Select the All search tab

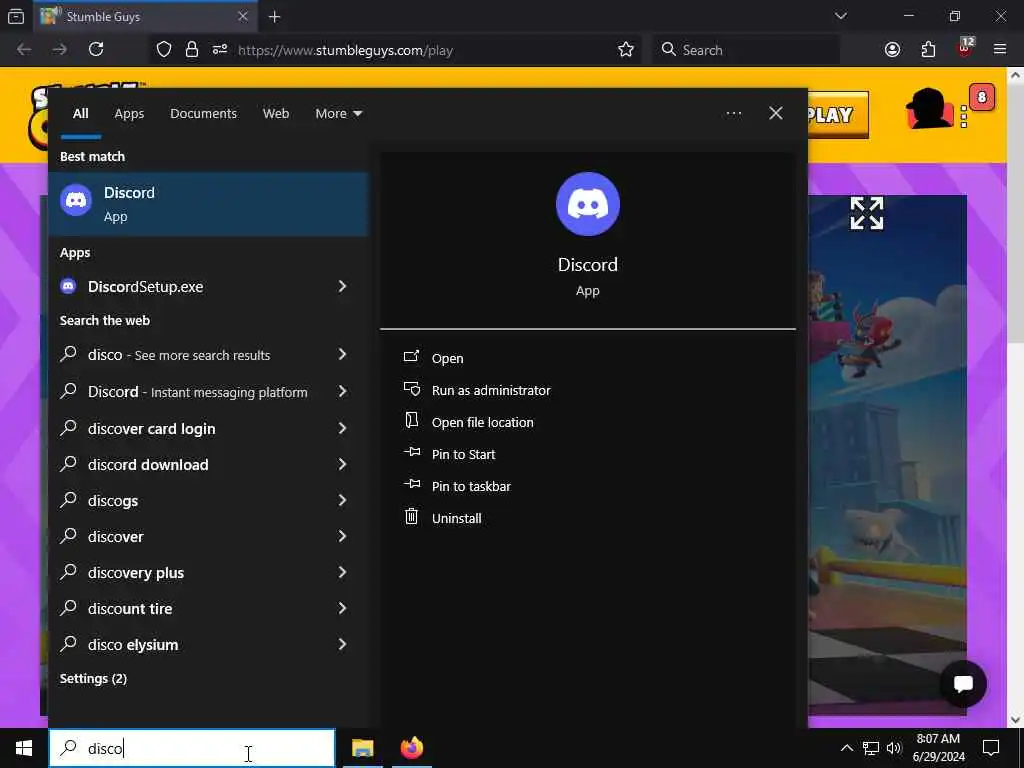coord(80,113)
